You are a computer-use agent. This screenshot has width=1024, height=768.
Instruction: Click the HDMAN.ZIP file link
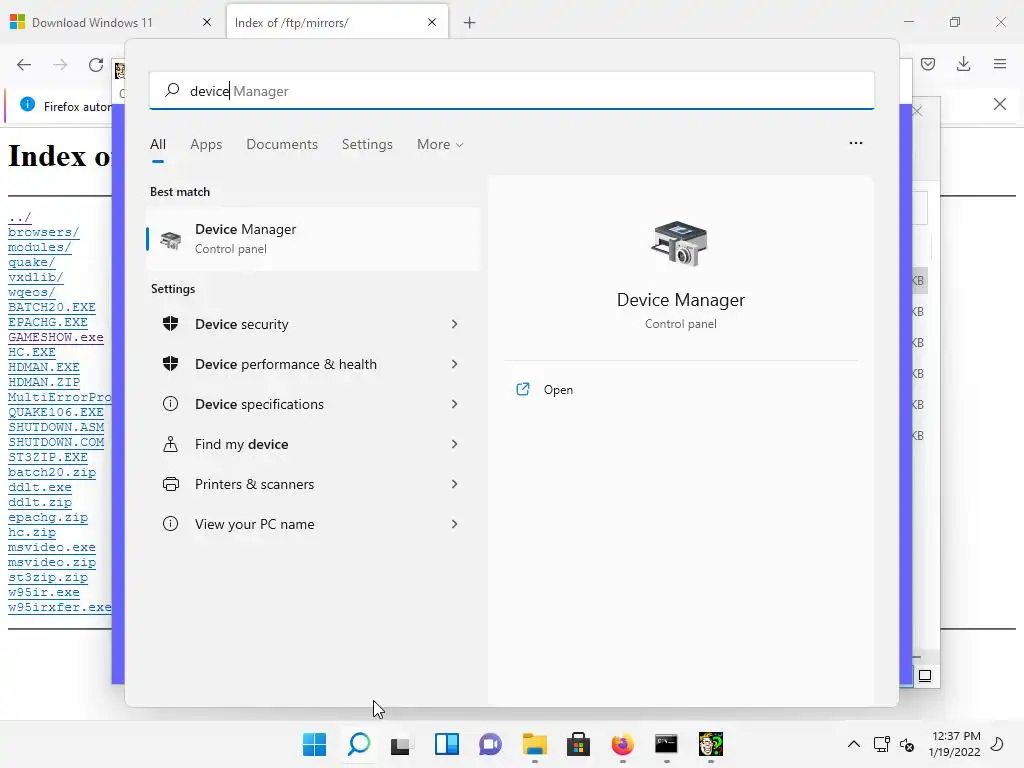coord(44,382)
